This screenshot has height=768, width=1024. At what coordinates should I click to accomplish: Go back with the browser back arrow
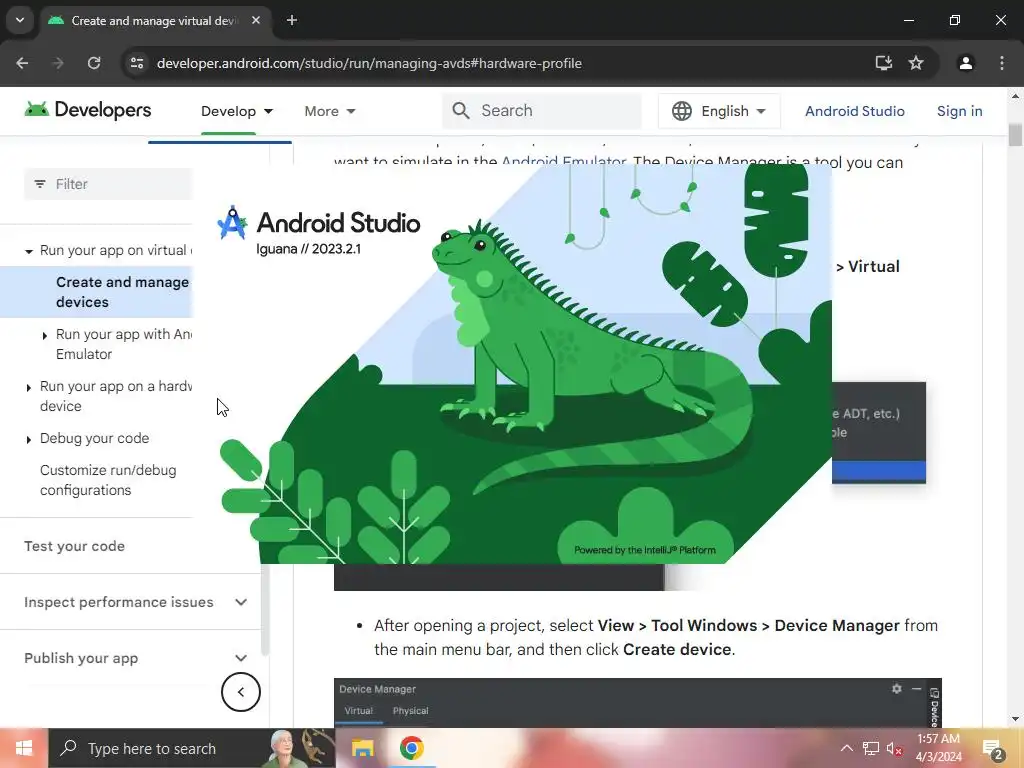click(22, 63)
